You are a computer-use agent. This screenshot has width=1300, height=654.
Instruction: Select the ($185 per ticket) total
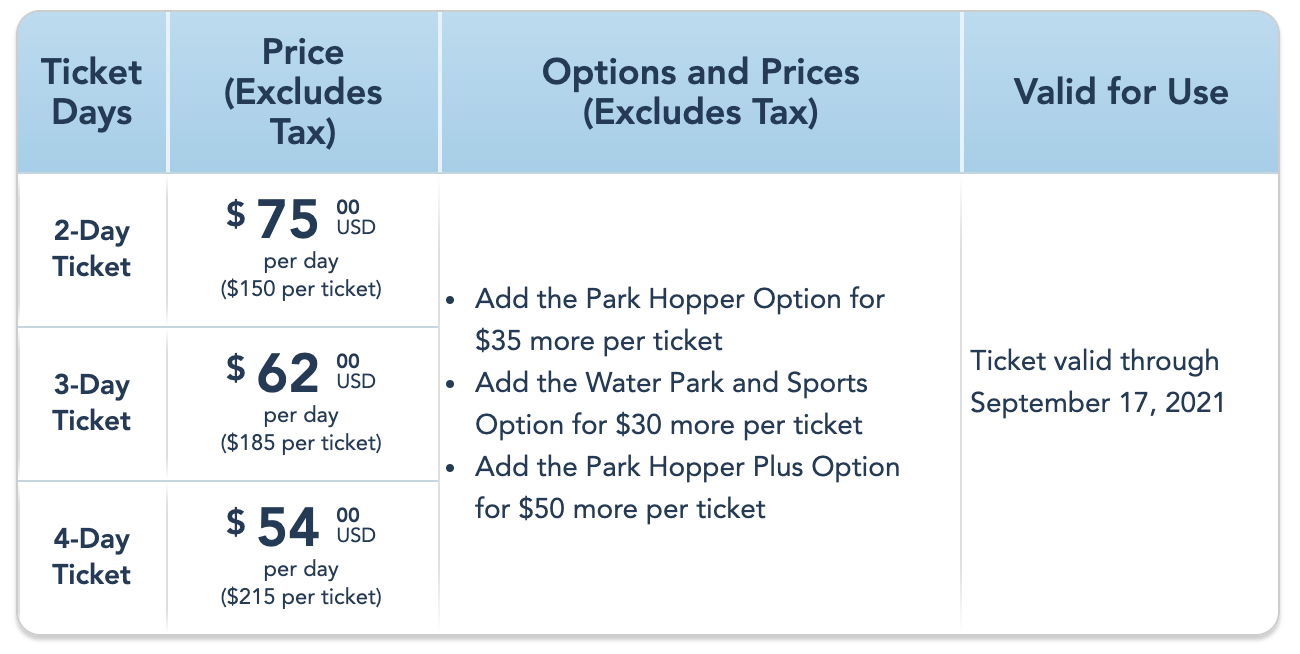[301, 443]
